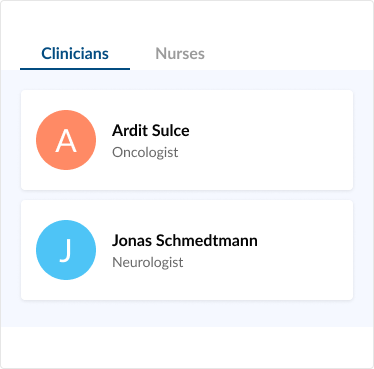Click empty space right of Jonas Schmedtmann

(303, 250)
